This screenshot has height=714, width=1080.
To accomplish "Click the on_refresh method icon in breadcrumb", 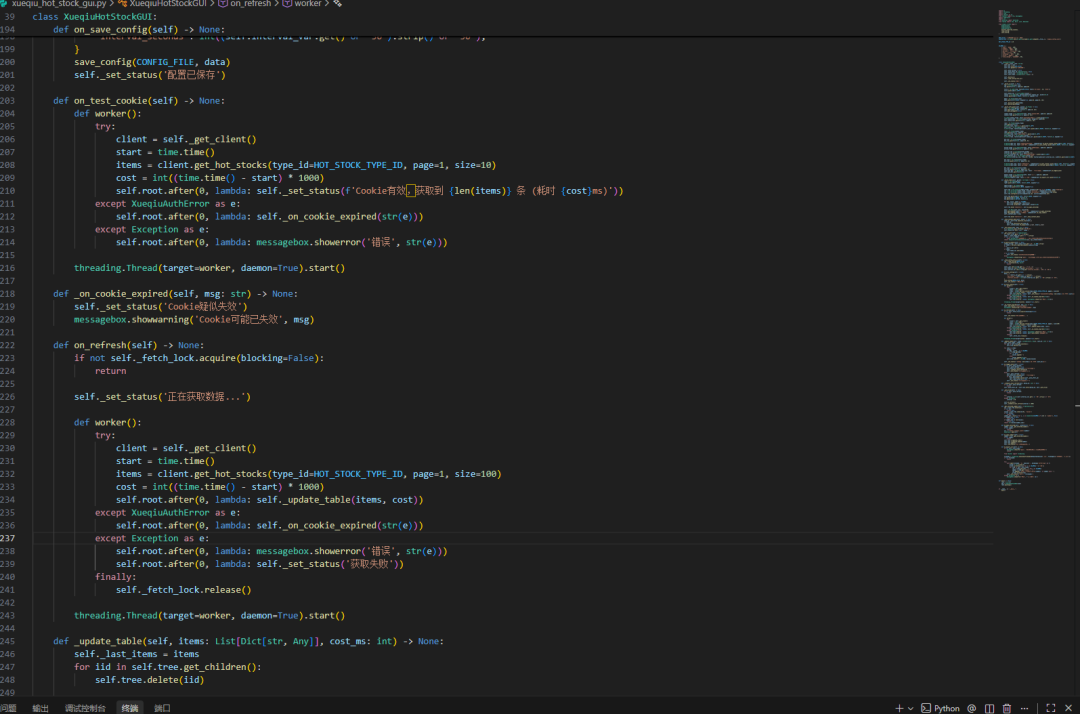I will point(222,4).
